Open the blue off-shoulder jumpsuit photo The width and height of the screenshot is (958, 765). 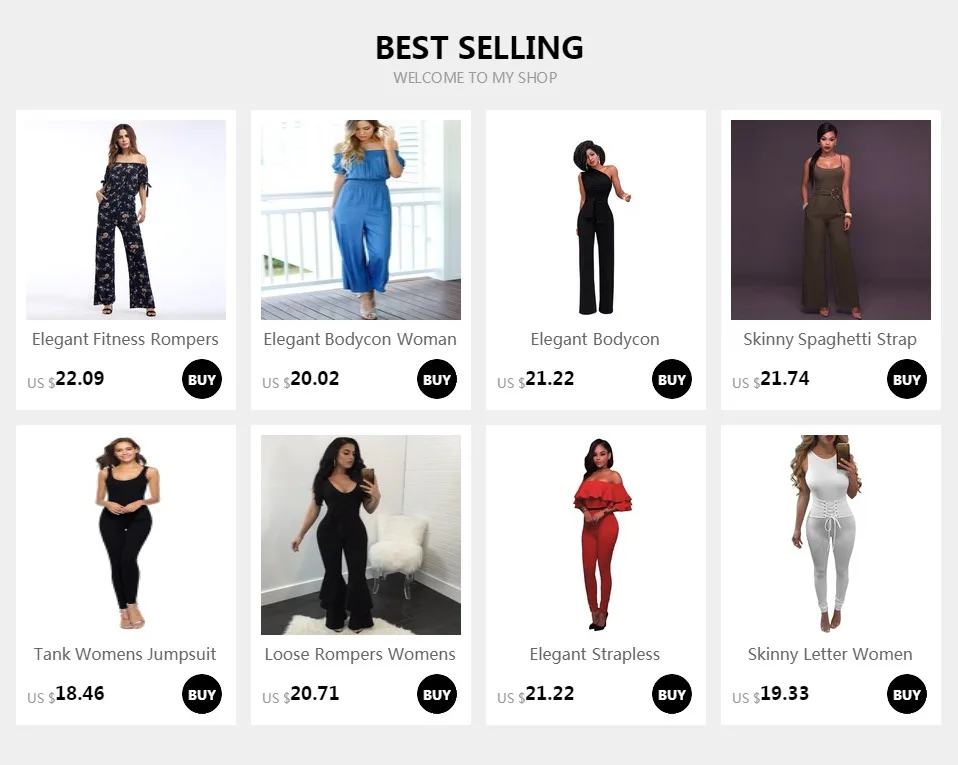tap(361, 220)
